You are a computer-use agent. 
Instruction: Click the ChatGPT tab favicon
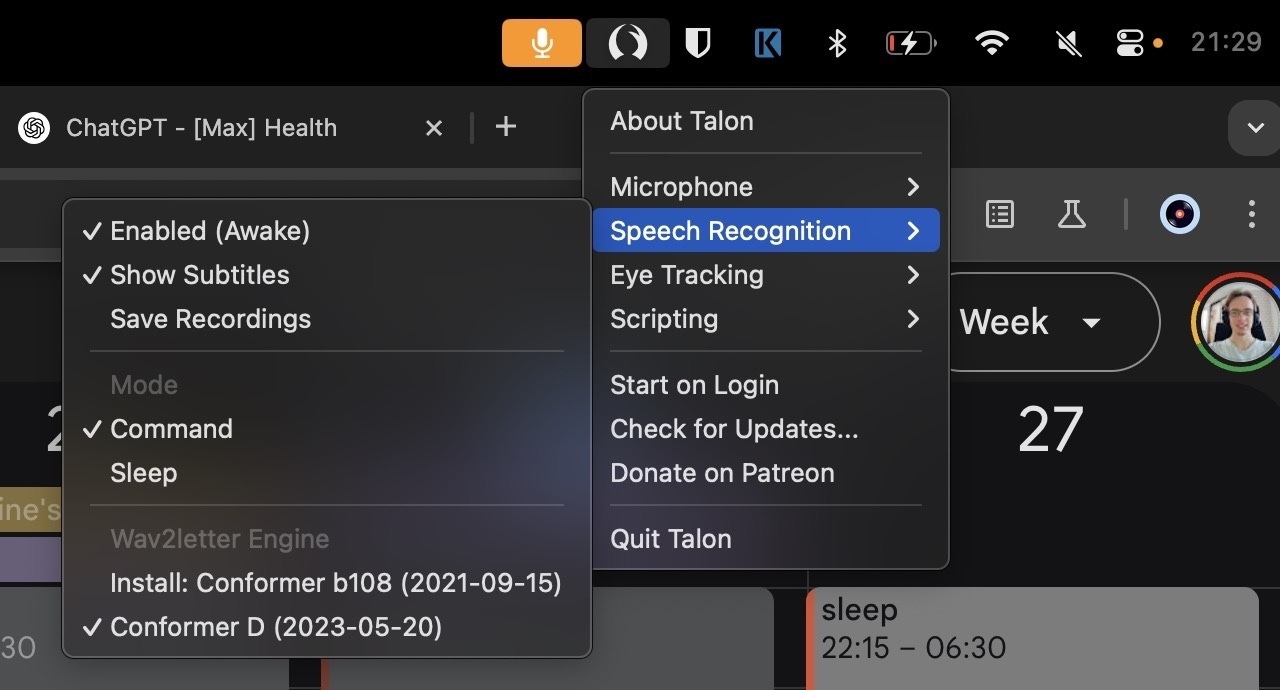pos(34,128)
